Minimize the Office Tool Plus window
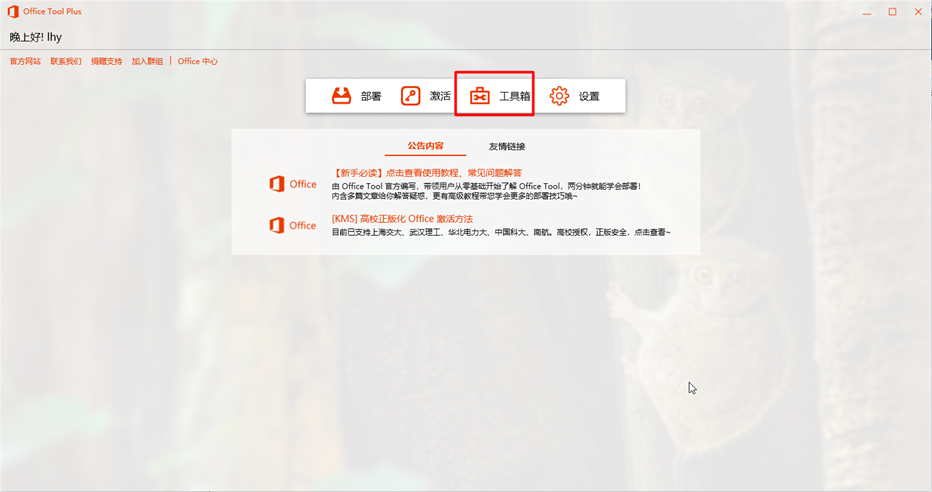Screen dimensions: 932x492 [x=866, y=12]
